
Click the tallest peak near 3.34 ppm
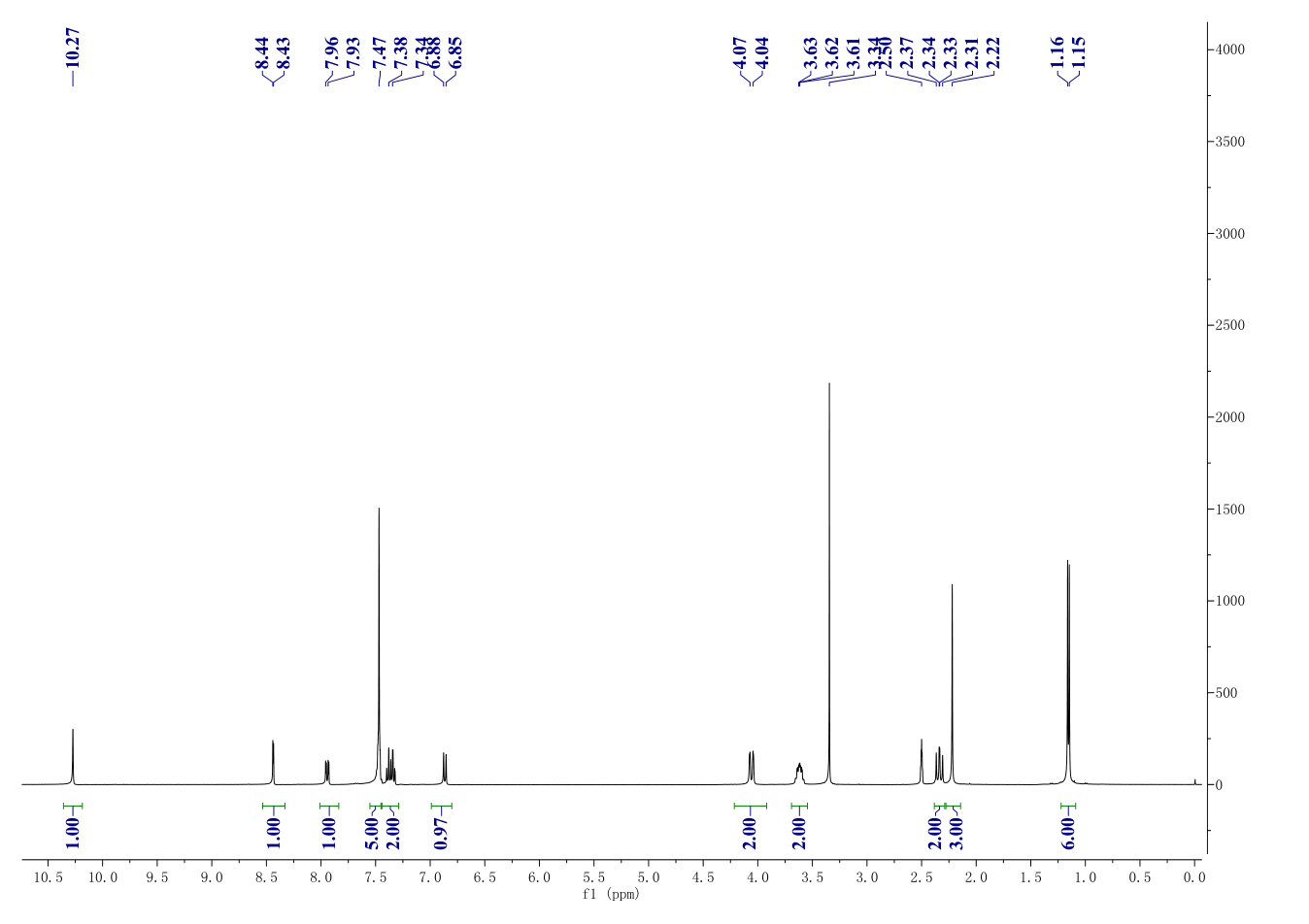point(829,582)
